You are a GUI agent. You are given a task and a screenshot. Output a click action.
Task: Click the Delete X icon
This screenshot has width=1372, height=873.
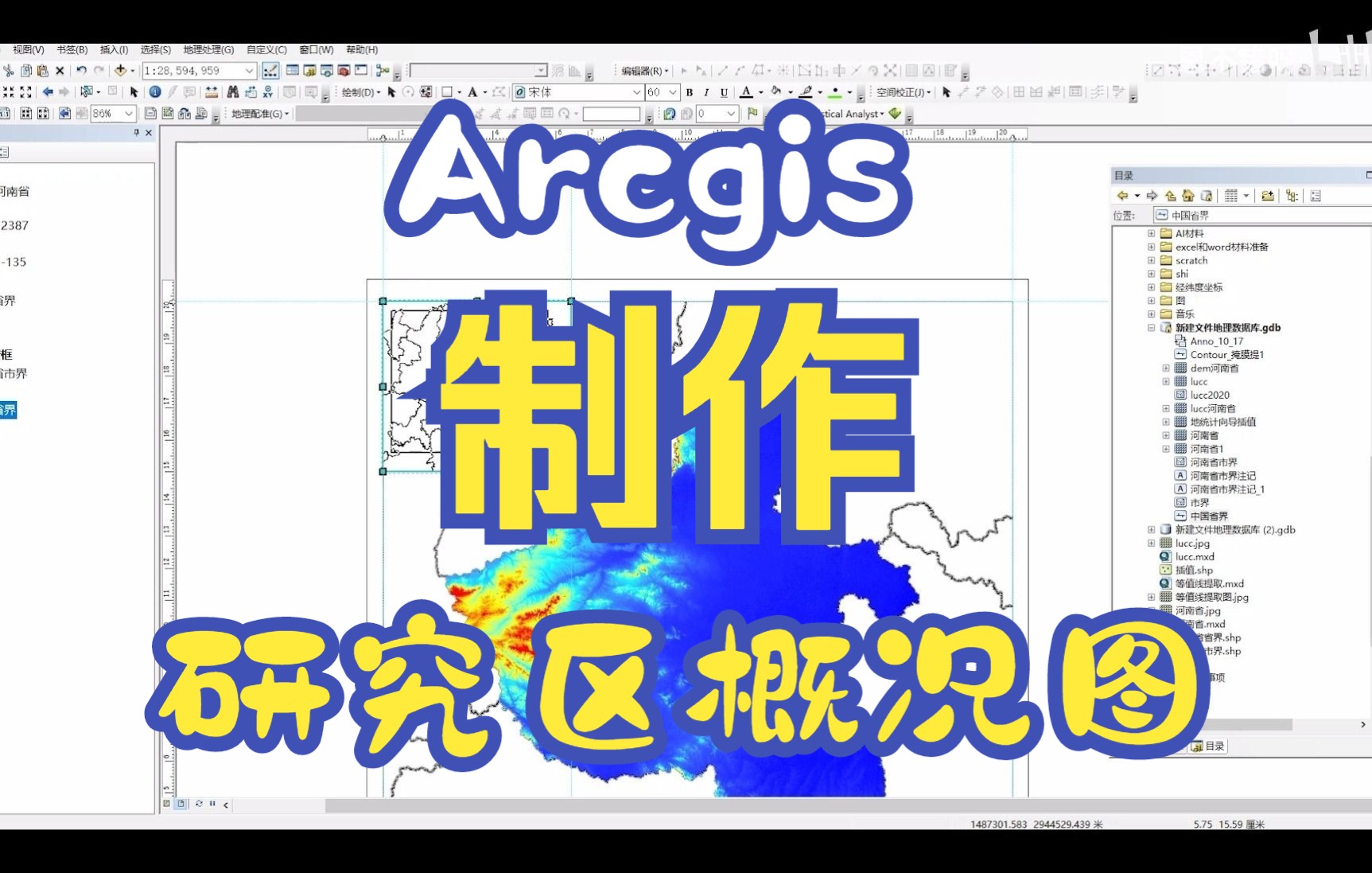click(x=60, y=71)
